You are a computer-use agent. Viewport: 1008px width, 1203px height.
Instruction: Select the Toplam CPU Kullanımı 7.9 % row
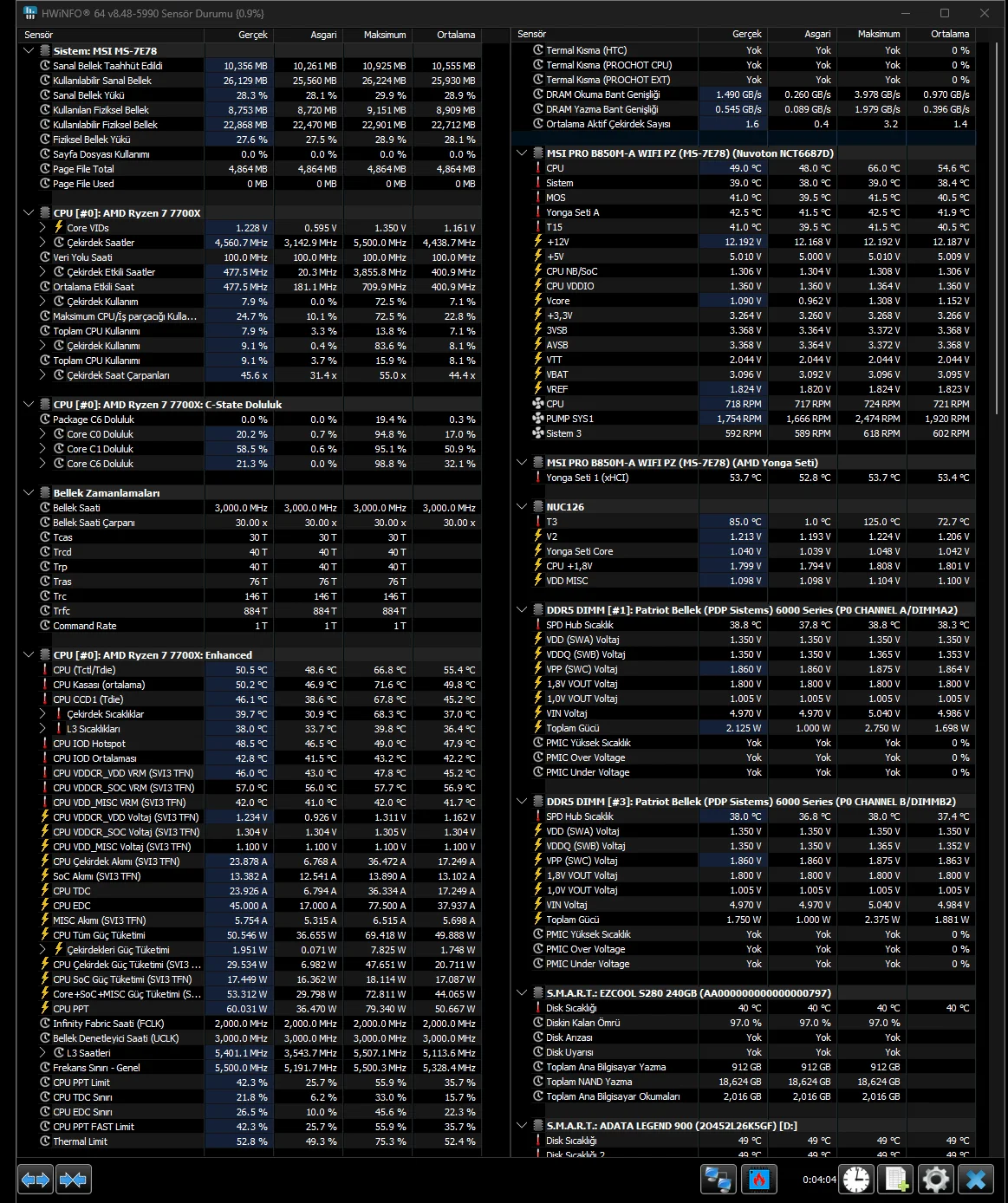point(251,331)
